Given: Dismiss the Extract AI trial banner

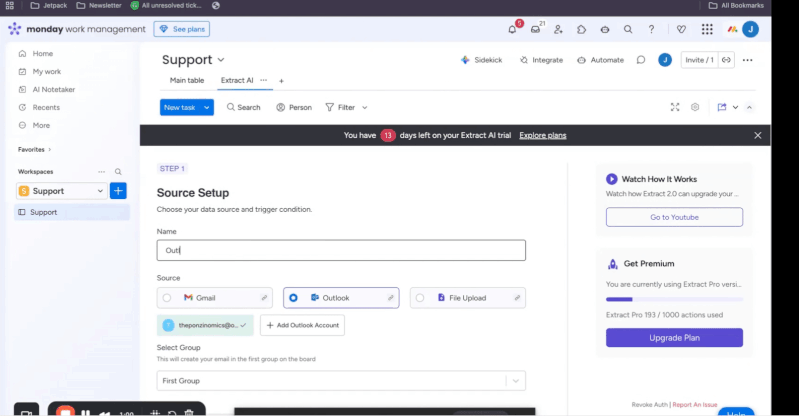Looking at the screenshot, I should [x=758, y=136].
